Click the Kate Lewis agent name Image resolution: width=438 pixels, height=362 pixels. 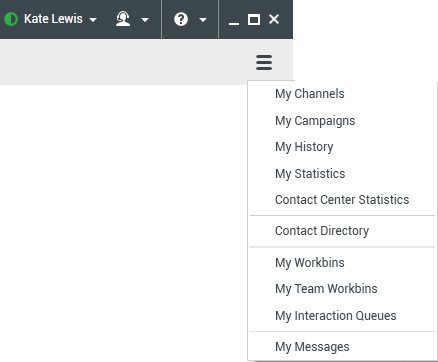click(x=53, y=19)
